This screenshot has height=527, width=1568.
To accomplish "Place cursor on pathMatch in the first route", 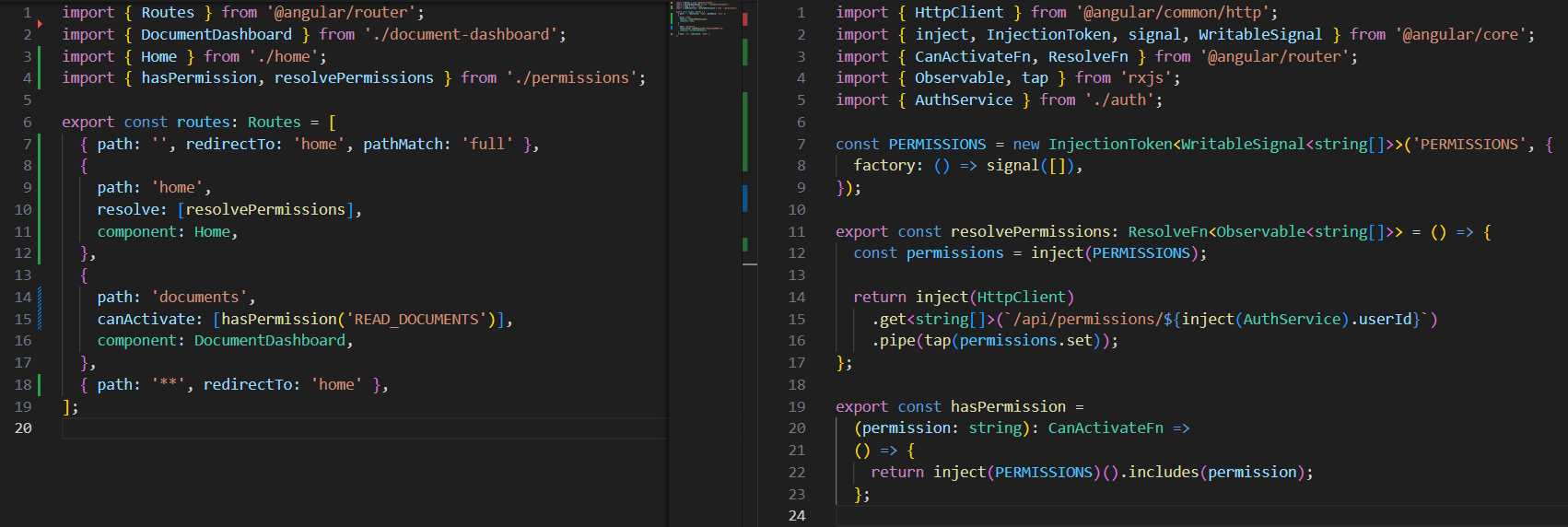I will point(403,145).
